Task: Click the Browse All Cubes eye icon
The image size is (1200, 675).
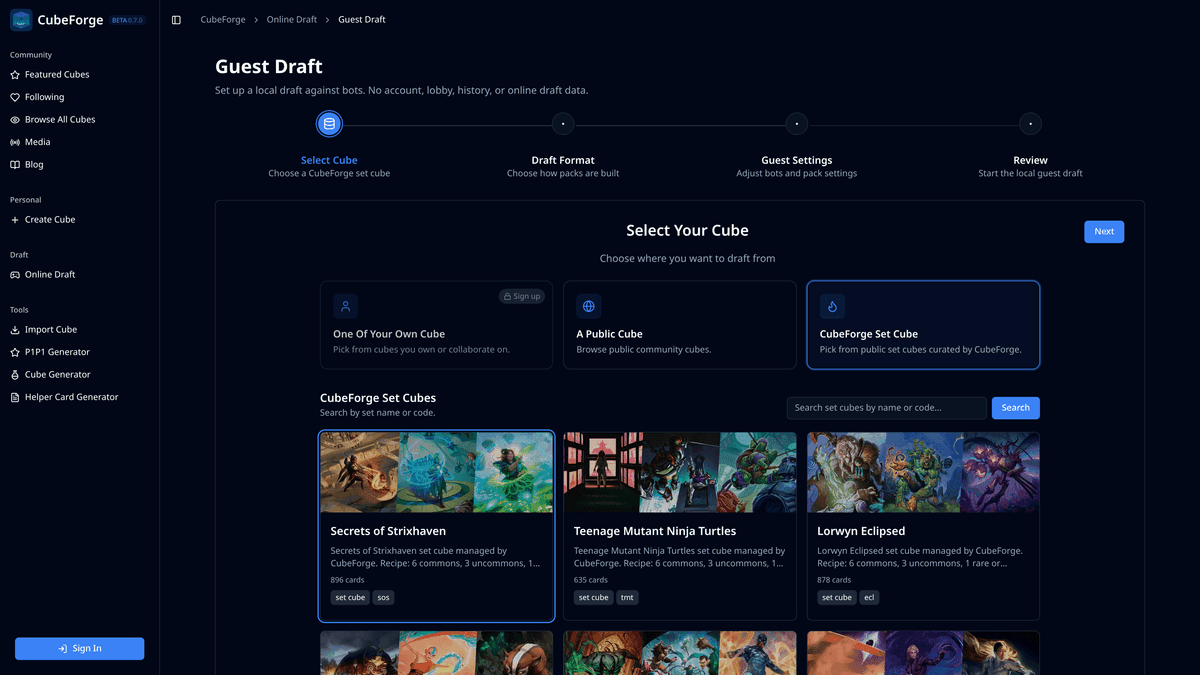Action: [15, 120]
